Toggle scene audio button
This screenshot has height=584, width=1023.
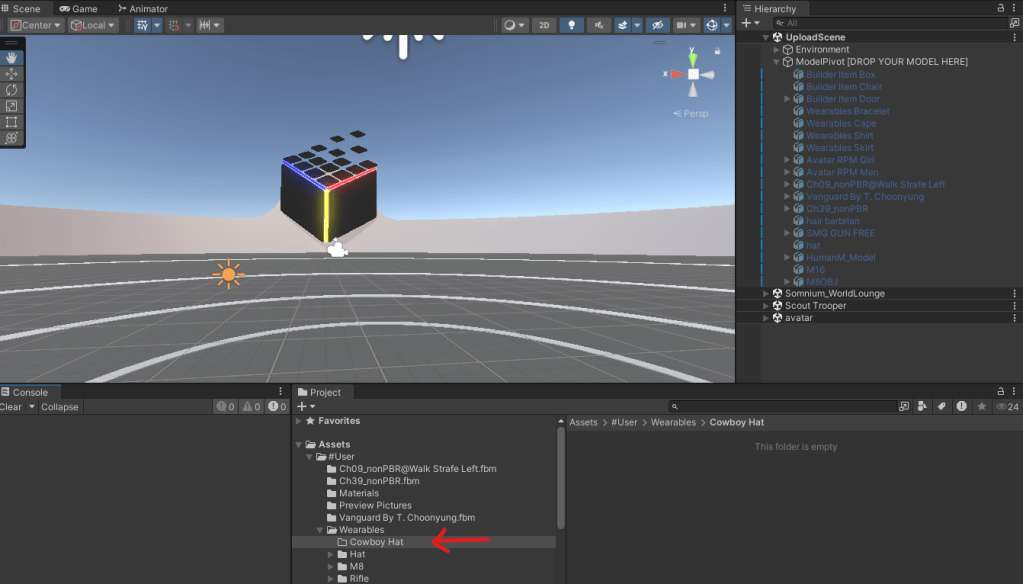pyautogui.click(x=600, y=25)
